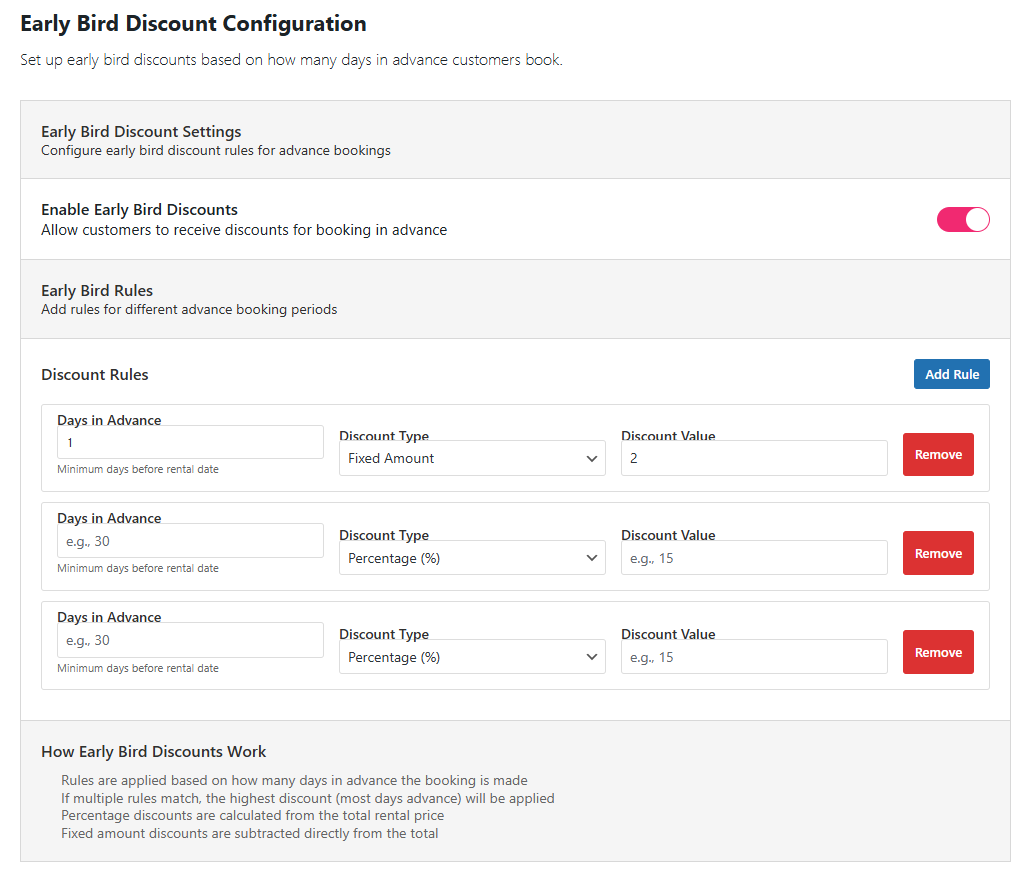
Task: Focus the third rule's Discount Value input
Action: click(753, 657)
